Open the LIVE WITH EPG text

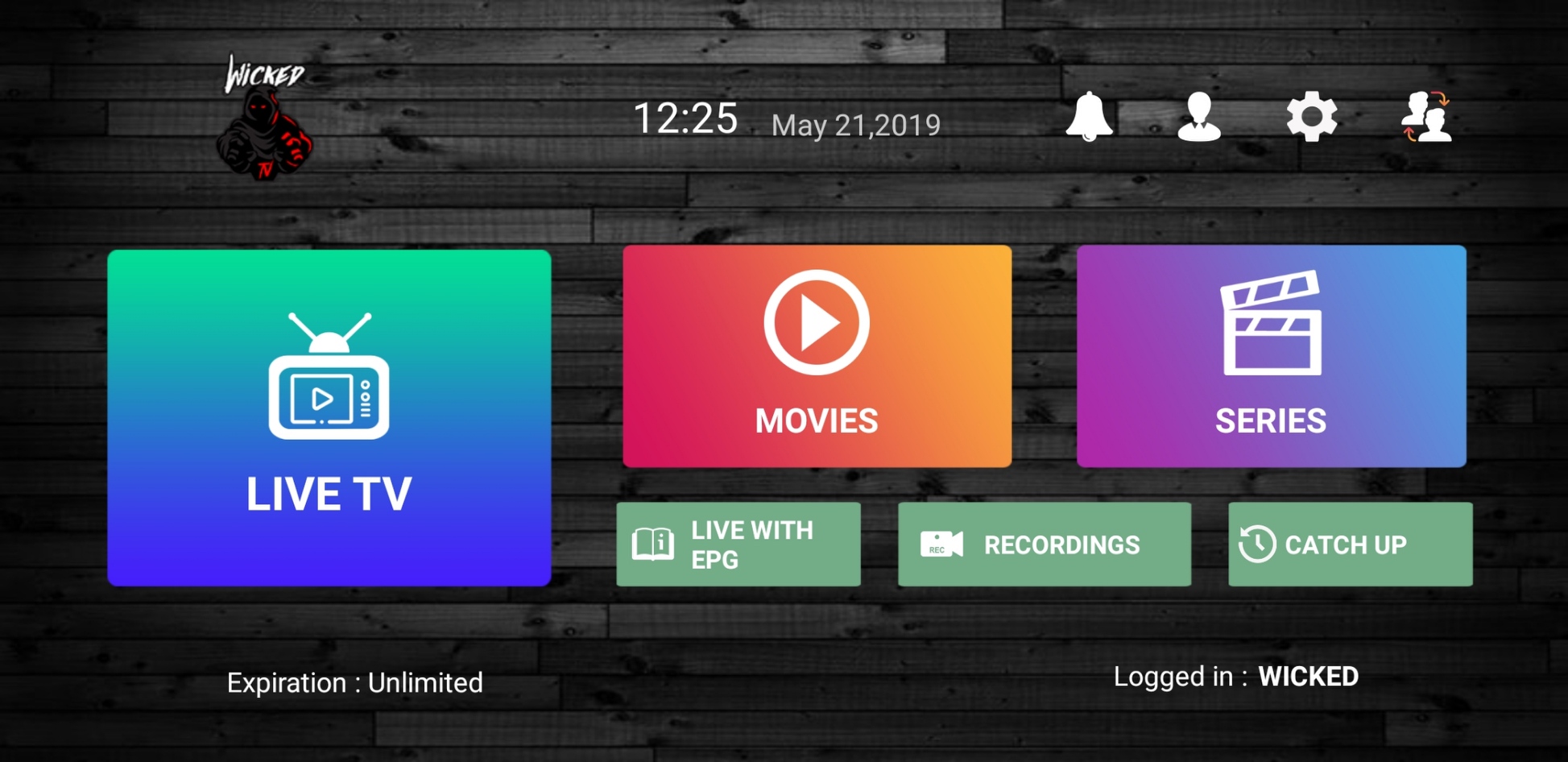pos(752,545)
